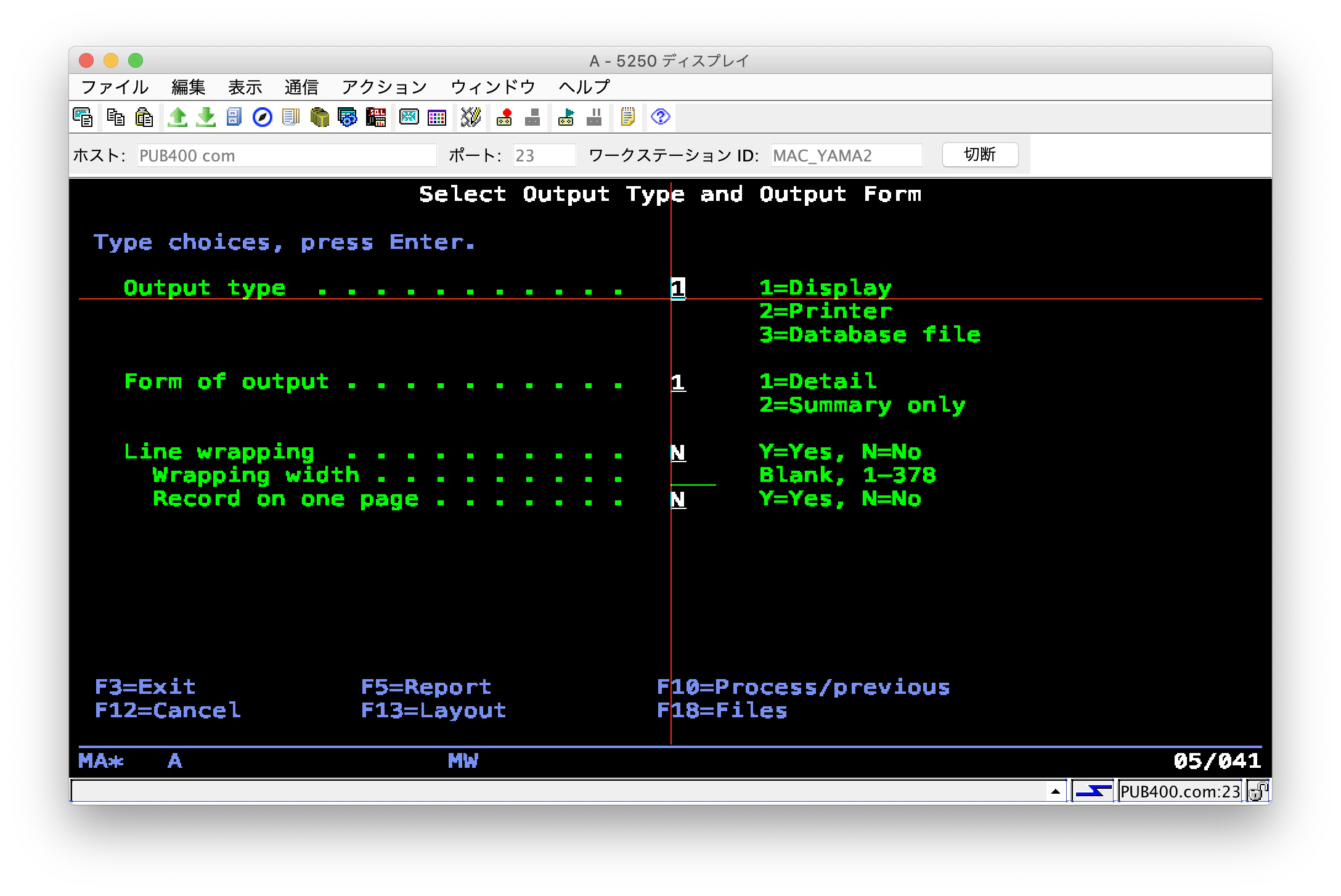Screen dimensions: 1341x896
Task: Open the blue question mark help icon
Action: 660,117
